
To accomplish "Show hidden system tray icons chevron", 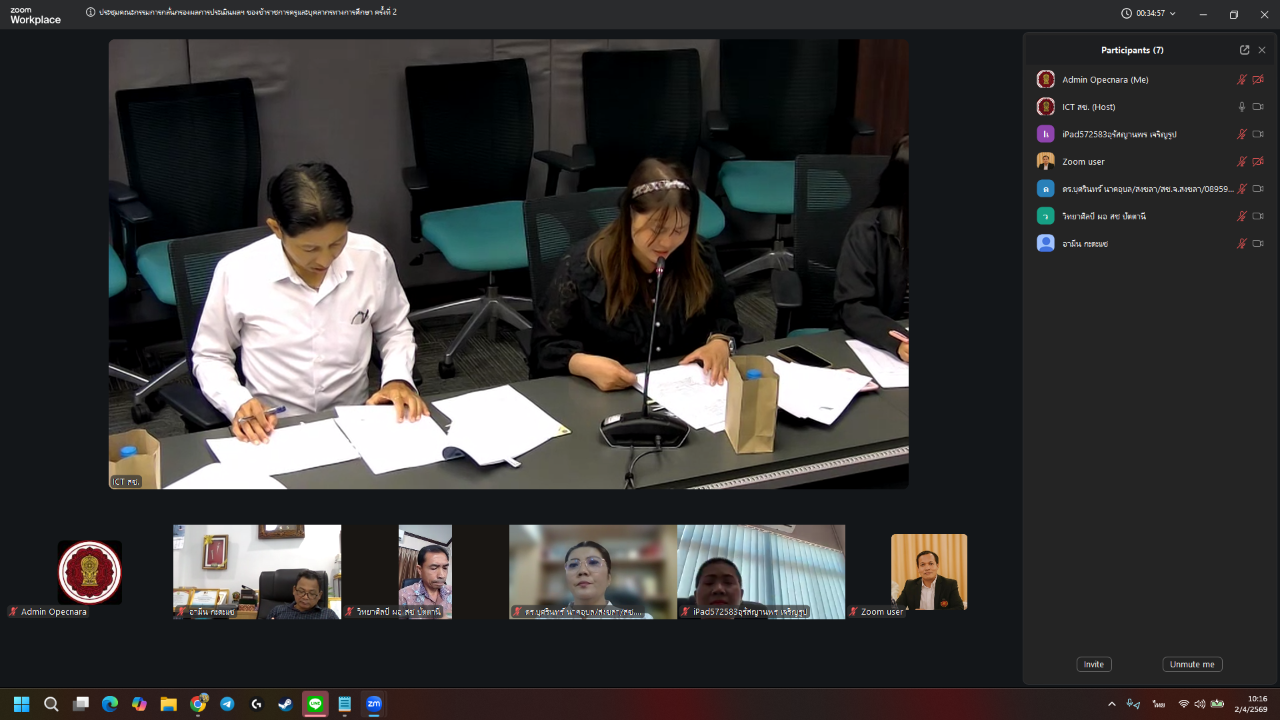I will pos(1111,704).
